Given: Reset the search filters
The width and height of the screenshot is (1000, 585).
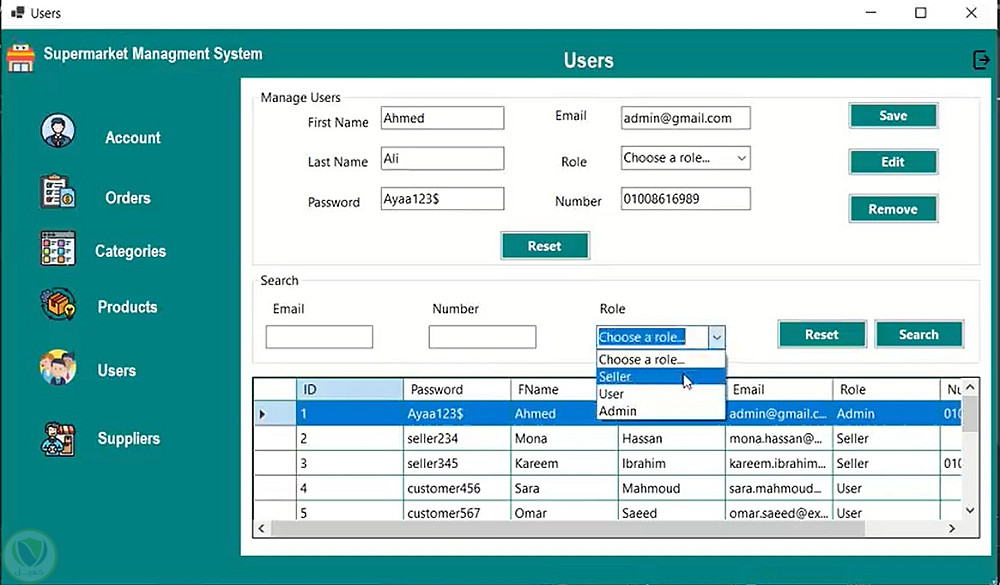Looking at the screenshot, I should coord(821,334).
